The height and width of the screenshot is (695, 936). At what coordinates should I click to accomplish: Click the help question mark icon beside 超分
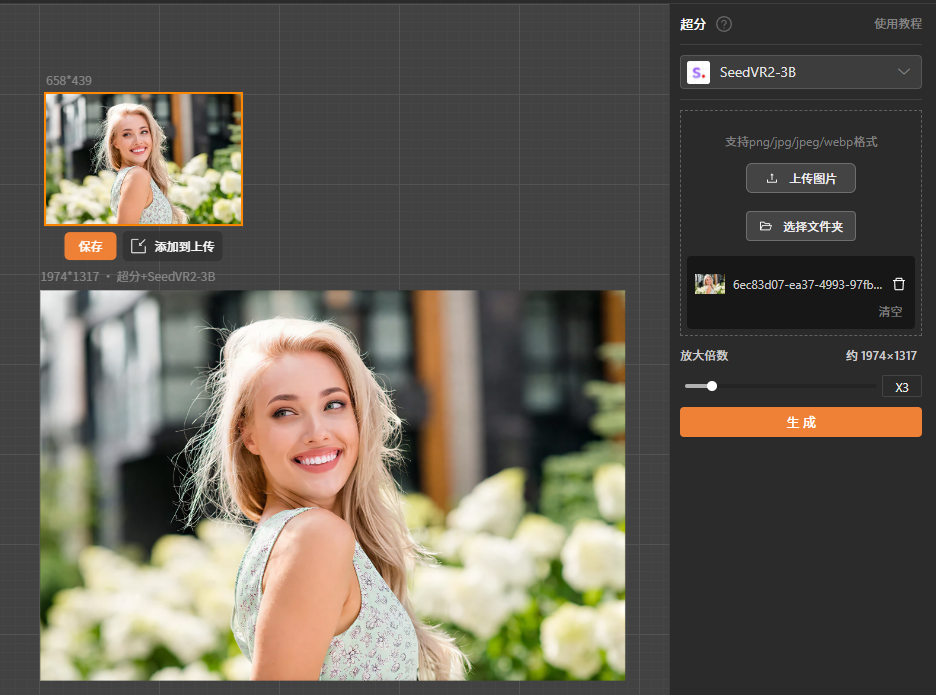click(x=723, y=24)
